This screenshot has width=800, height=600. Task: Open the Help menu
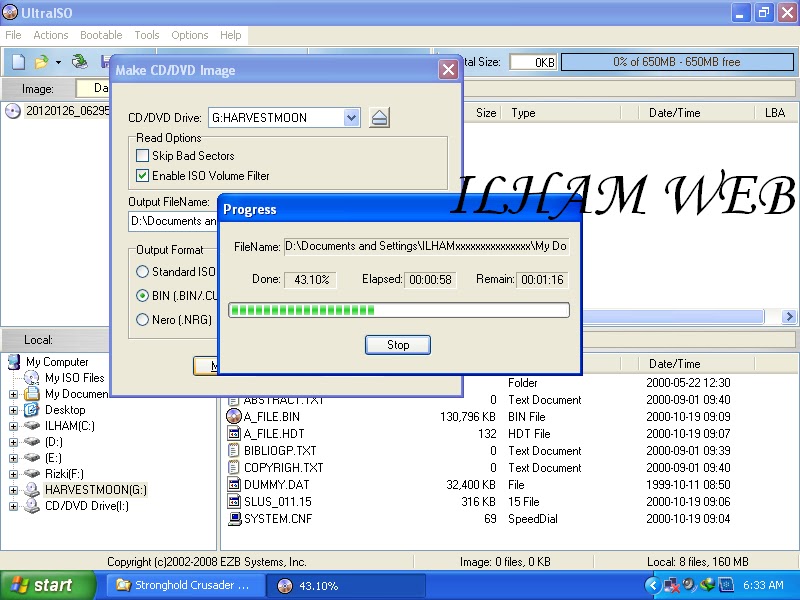[x=231, y=35]
